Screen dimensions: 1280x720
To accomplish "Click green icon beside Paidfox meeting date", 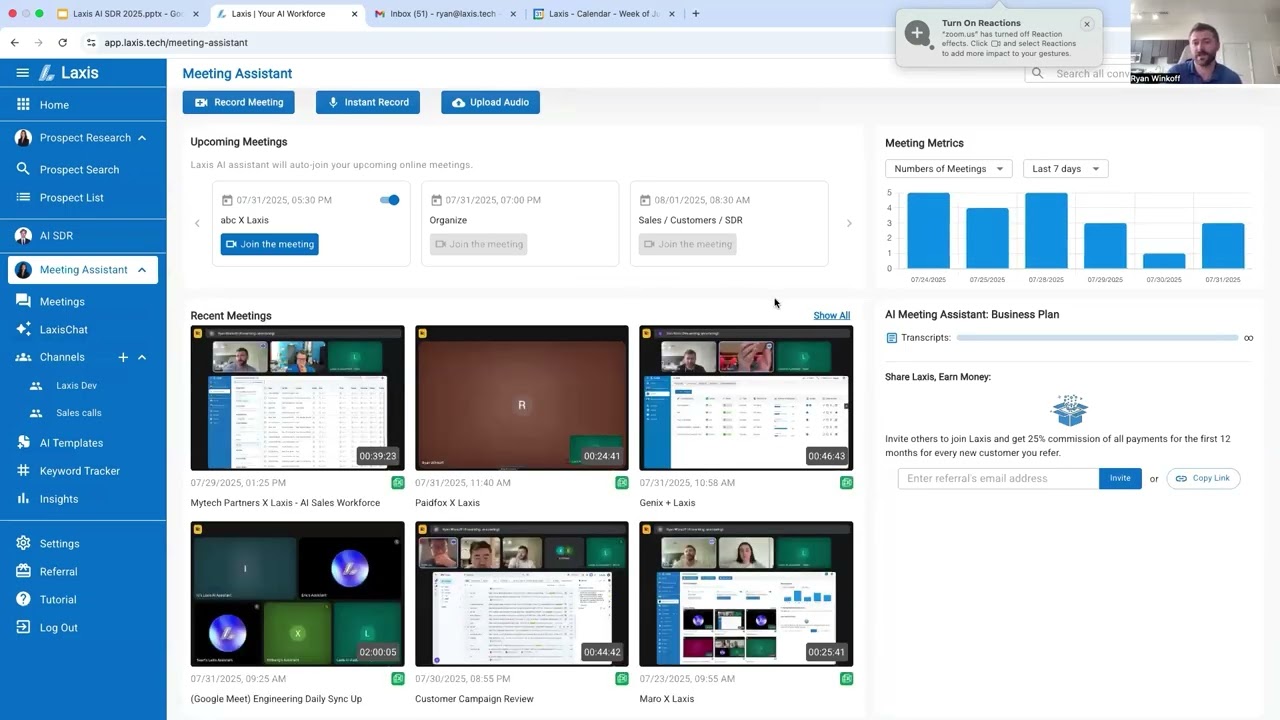I will coord(622,483).
